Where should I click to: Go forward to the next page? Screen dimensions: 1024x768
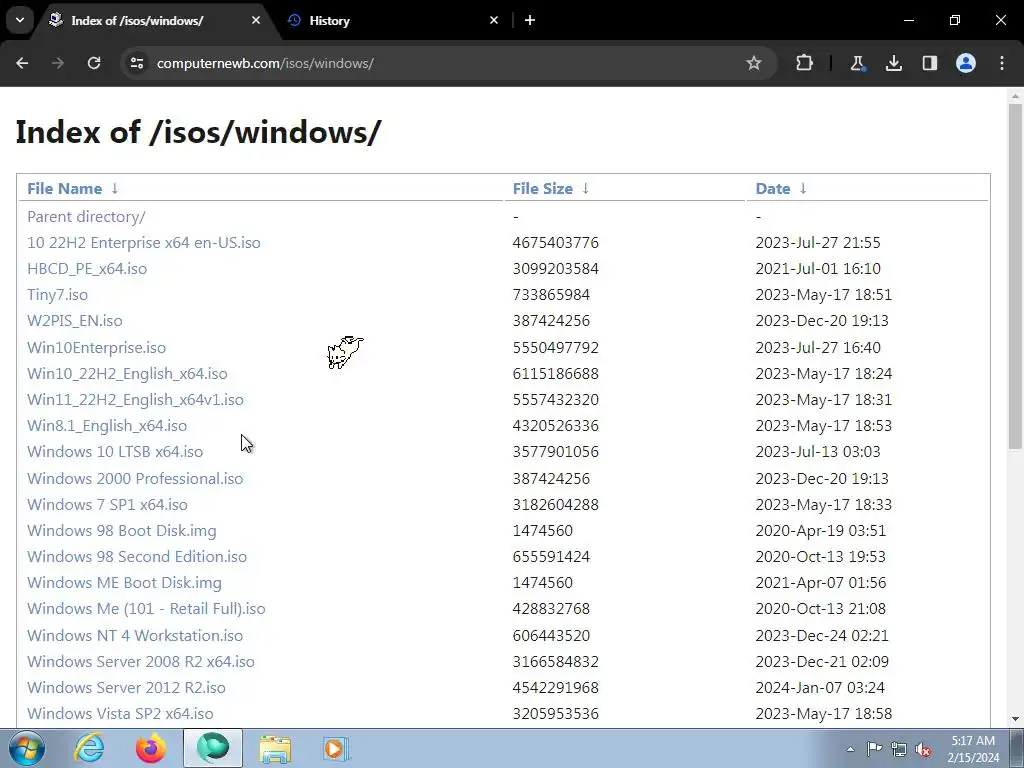[x=58, y=63]
